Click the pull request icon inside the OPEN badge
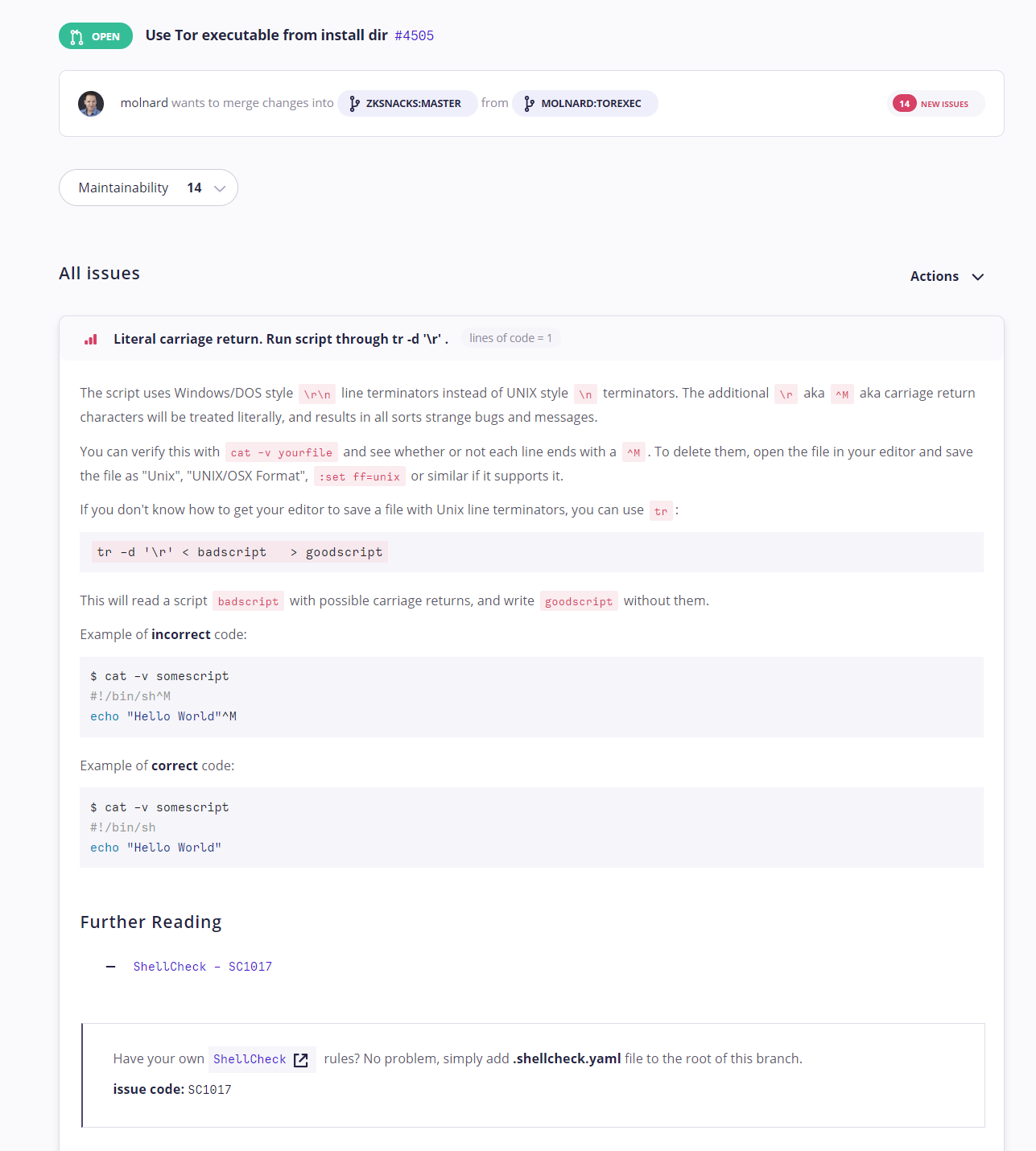Screen dimensions: 1036x1151 pyautogui.click(x=76, y=35)
